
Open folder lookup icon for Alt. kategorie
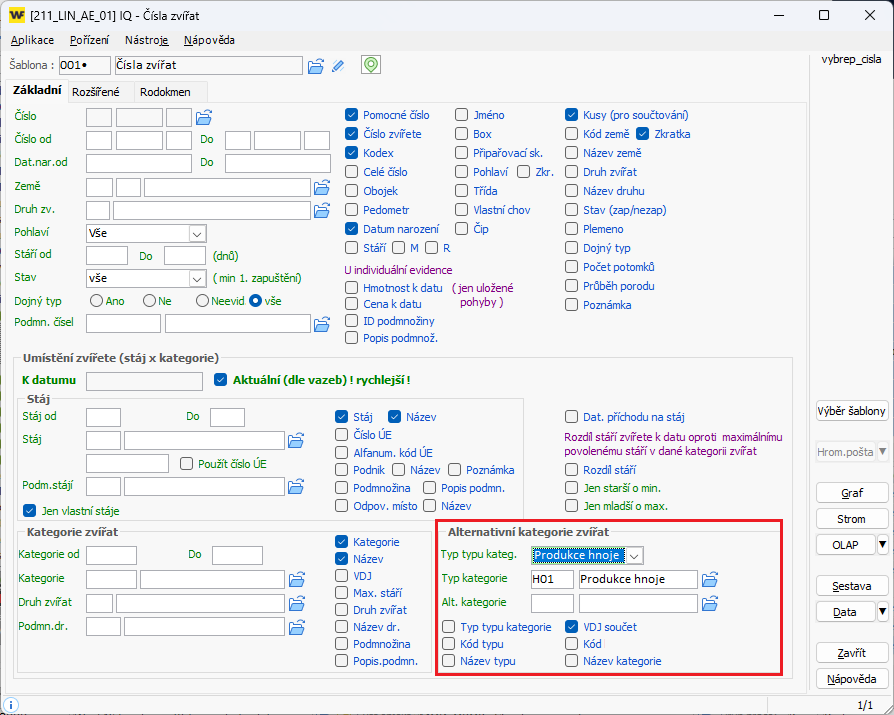pyautogui.click(x=710, y=603)
